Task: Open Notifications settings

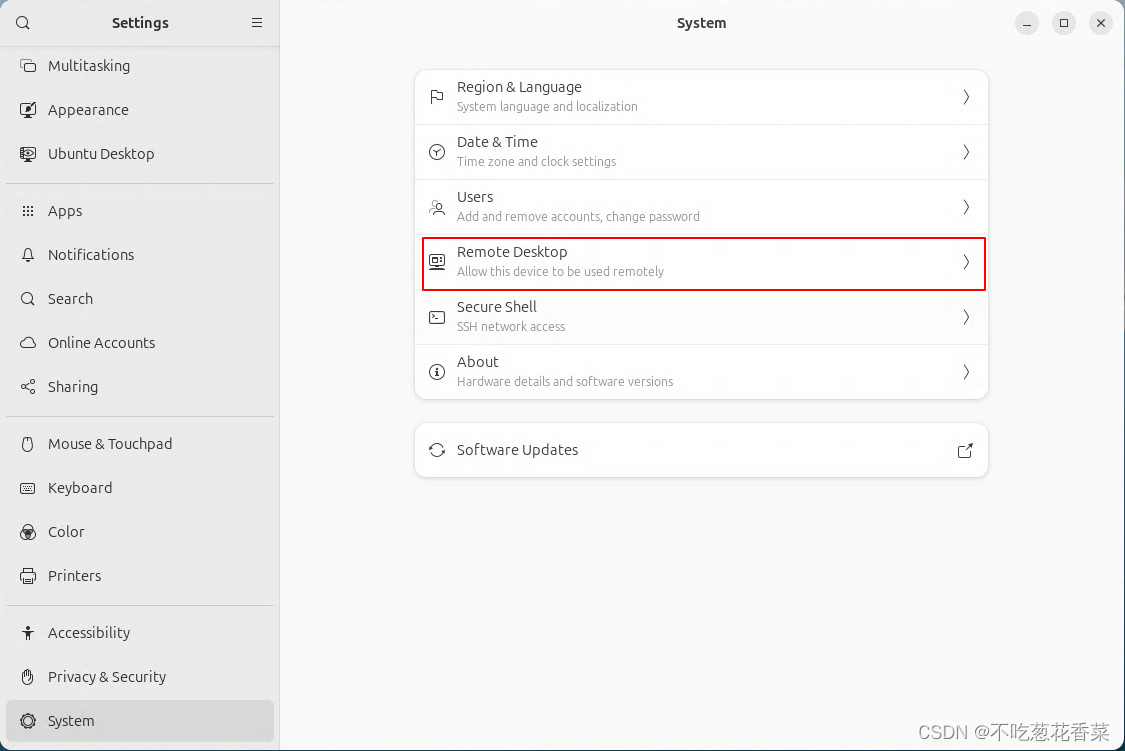Action: click(x=140, y=255)
